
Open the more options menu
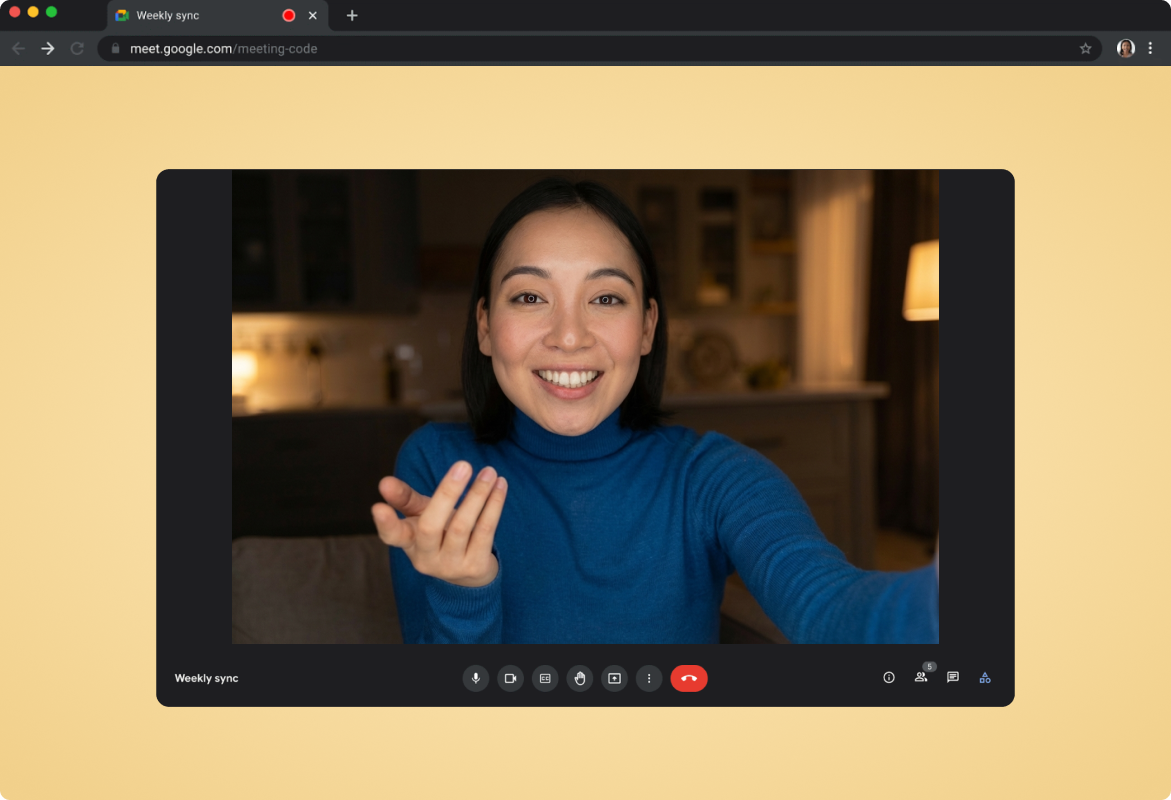pyautogui.click(x=649, y=678)
